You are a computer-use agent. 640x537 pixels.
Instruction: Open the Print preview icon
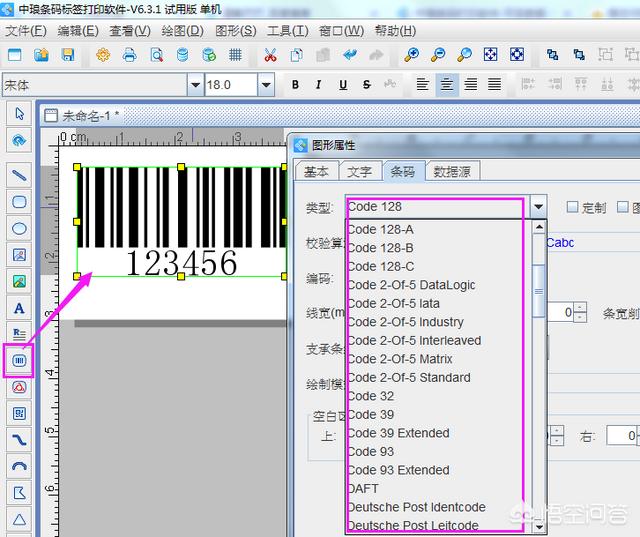156,54
